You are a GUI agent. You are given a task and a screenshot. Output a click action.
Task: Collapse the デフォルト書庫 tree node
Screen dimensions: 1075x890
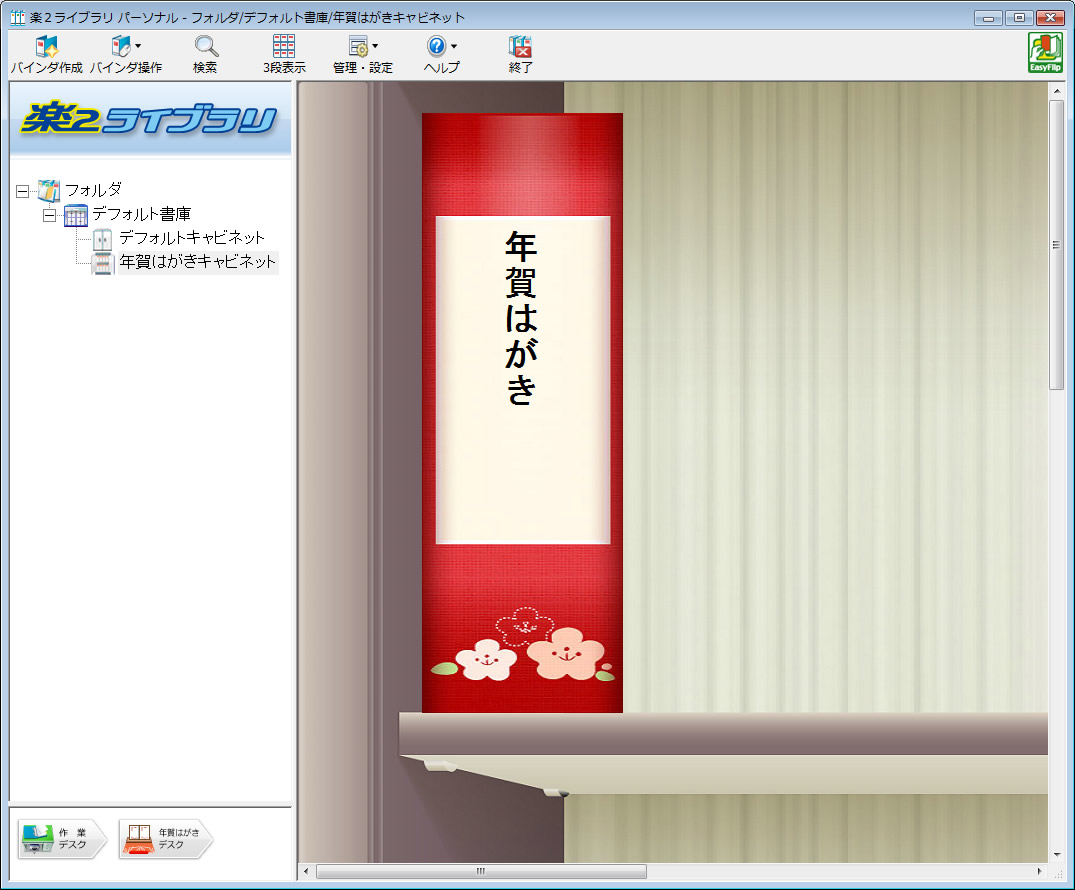tap(49, 215)
